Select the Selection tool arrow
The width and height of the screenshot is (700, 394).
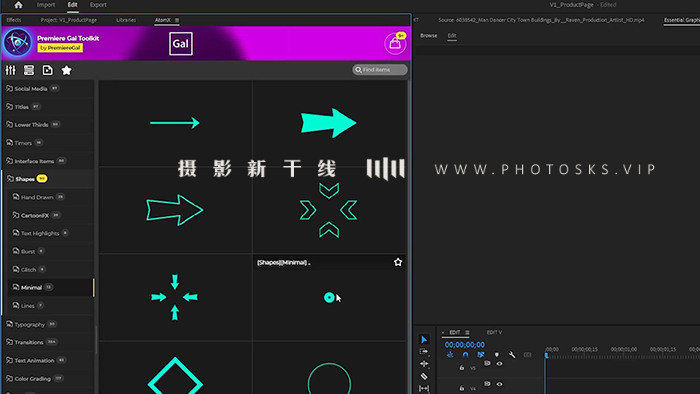(x=424, y=340)
